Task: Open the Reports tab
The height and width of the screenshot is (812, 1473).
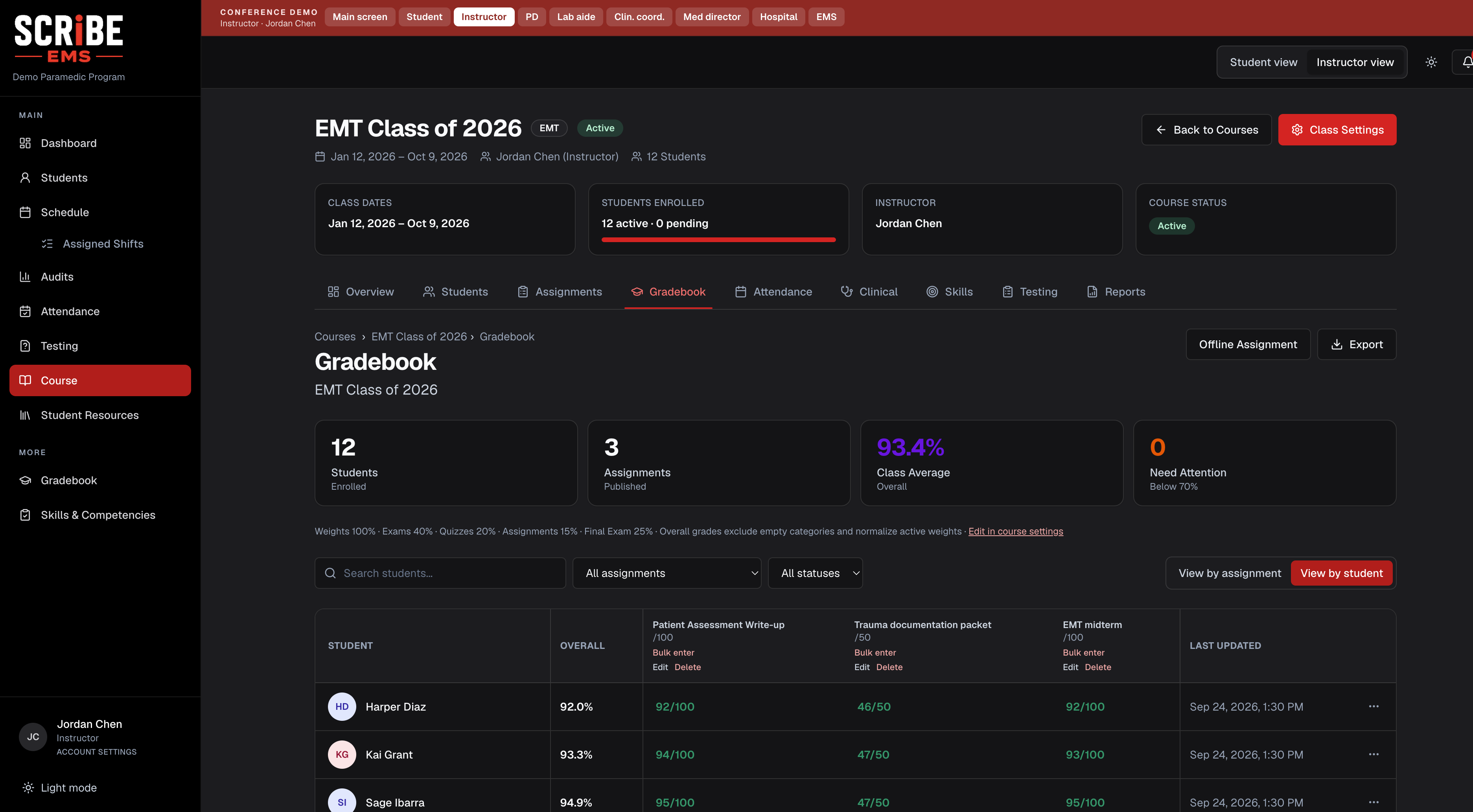Action: click(x=1116, y=292)
